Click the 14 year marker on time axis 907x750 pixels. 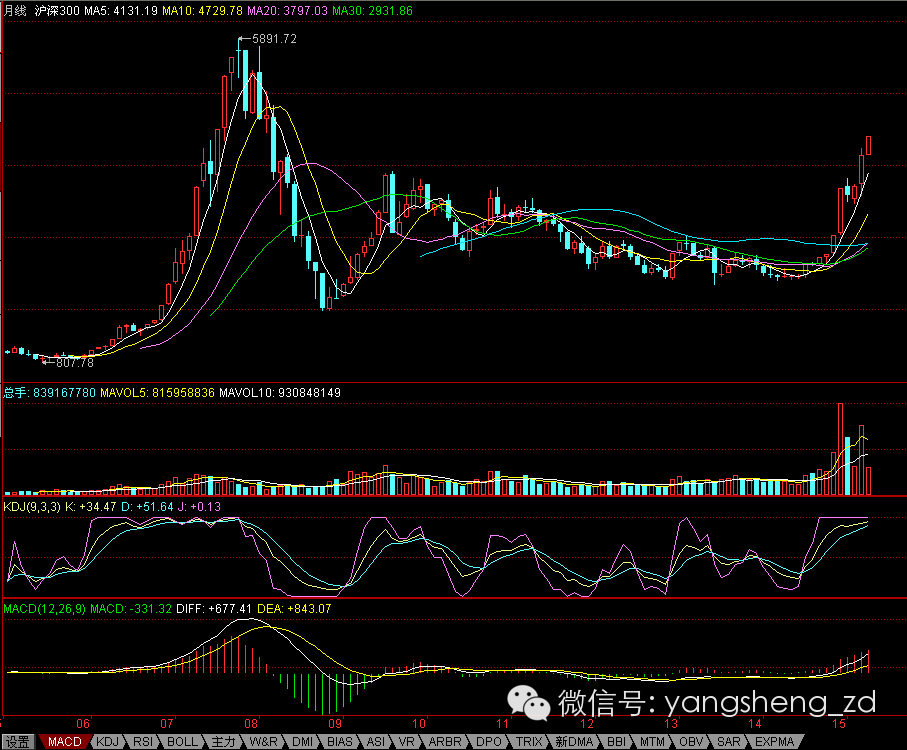point(755,723)
